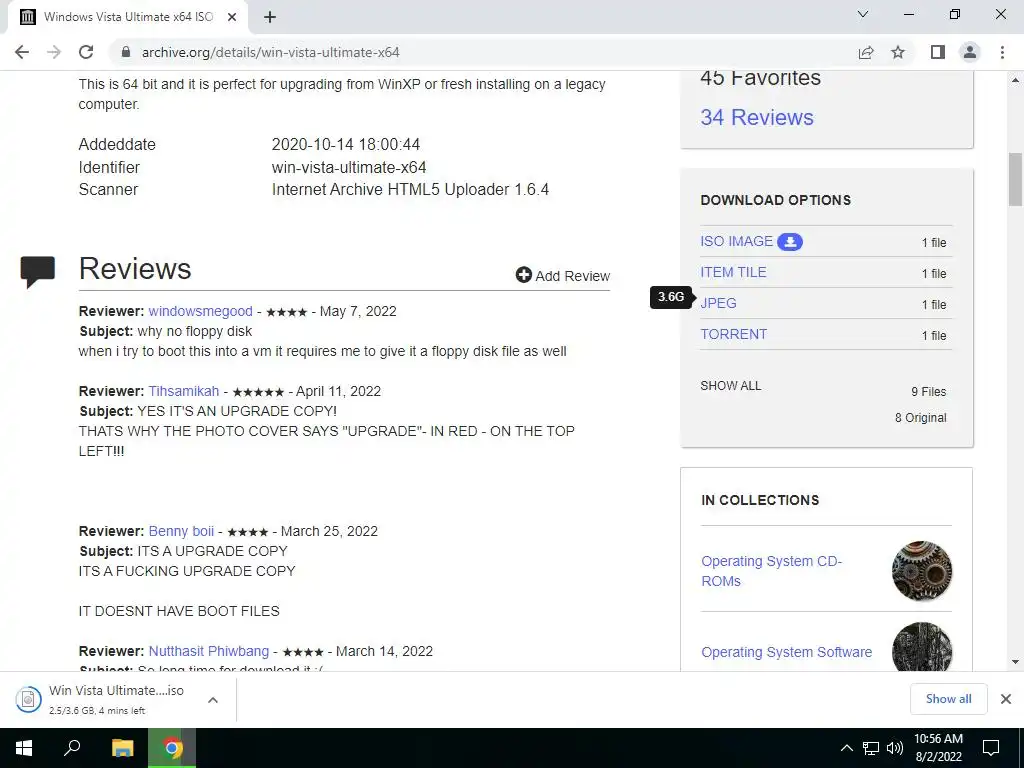The height and width of the screenshot is (768, 1024).
Task: Click the forward navigation arrow
Action: (x=54, y=52)
